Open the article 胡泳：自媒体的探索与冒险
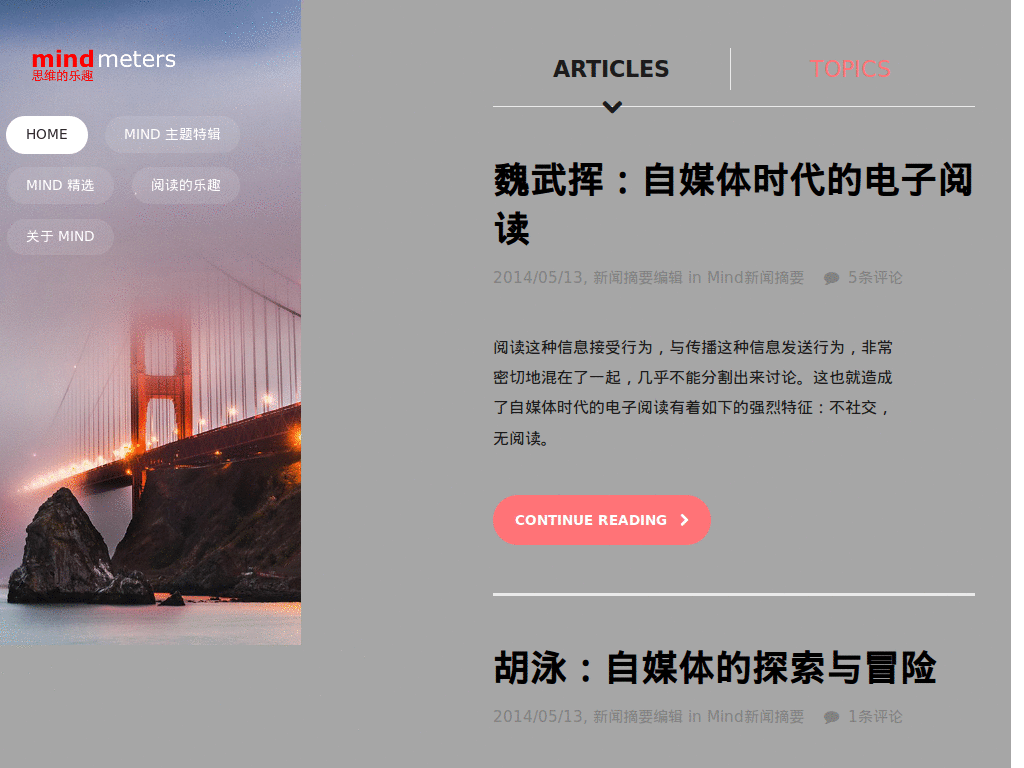Screen dimensions: 1024x768 [x=715, y=668]
